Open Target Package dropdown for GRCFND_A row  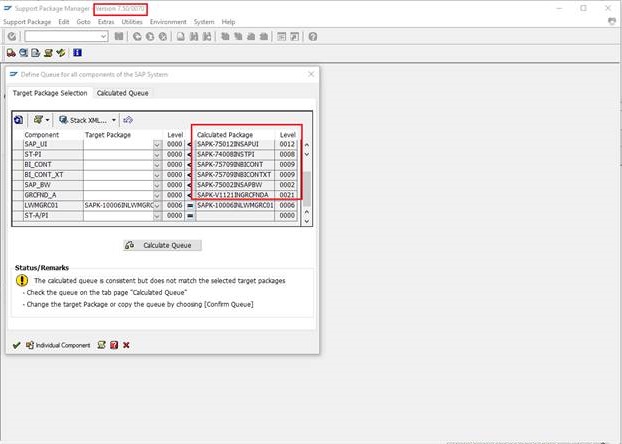pyautogui.click(x=157, y=195)
